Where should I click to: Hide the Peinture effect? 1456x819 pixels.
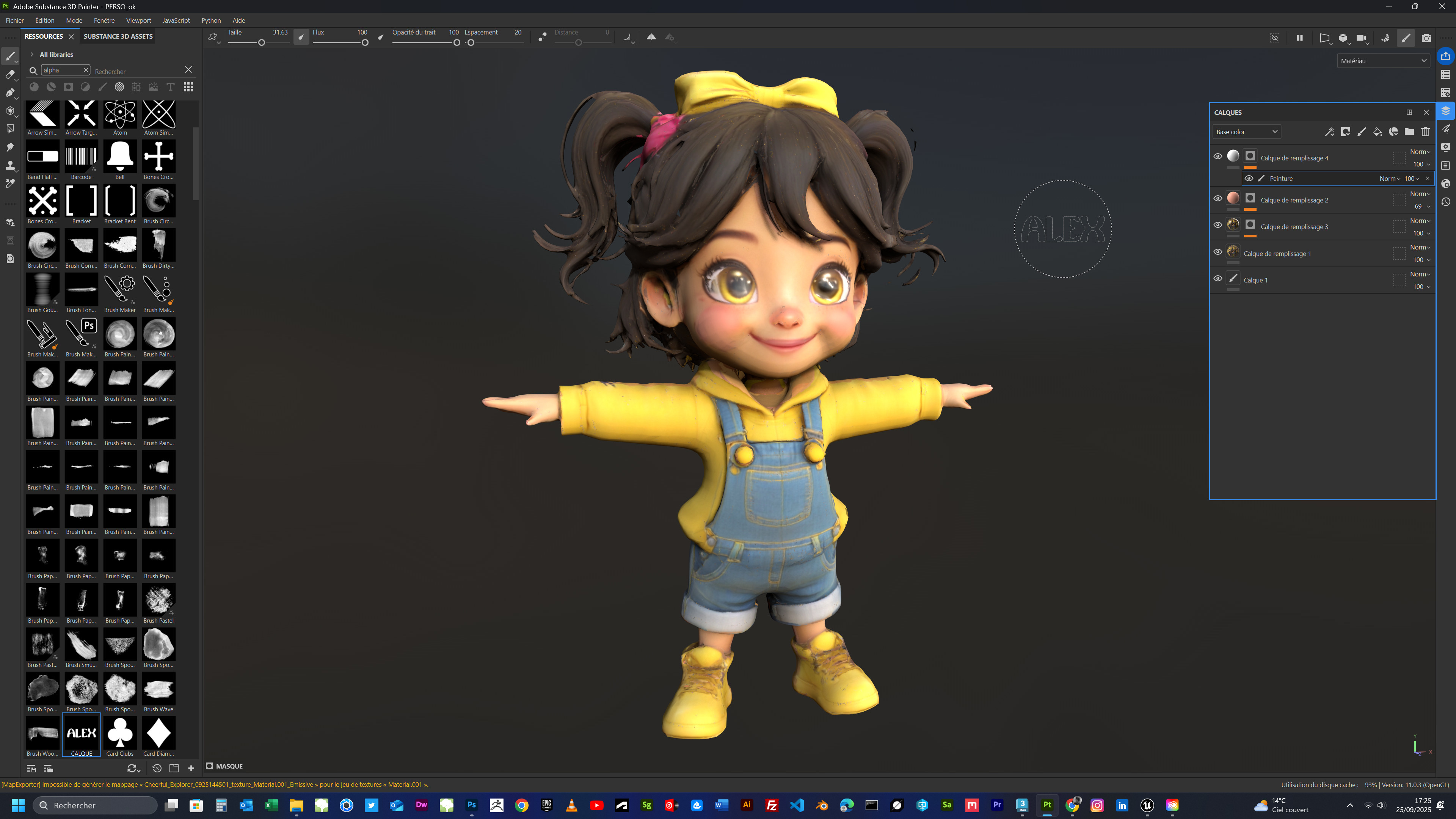click(x=1249, y=179)
